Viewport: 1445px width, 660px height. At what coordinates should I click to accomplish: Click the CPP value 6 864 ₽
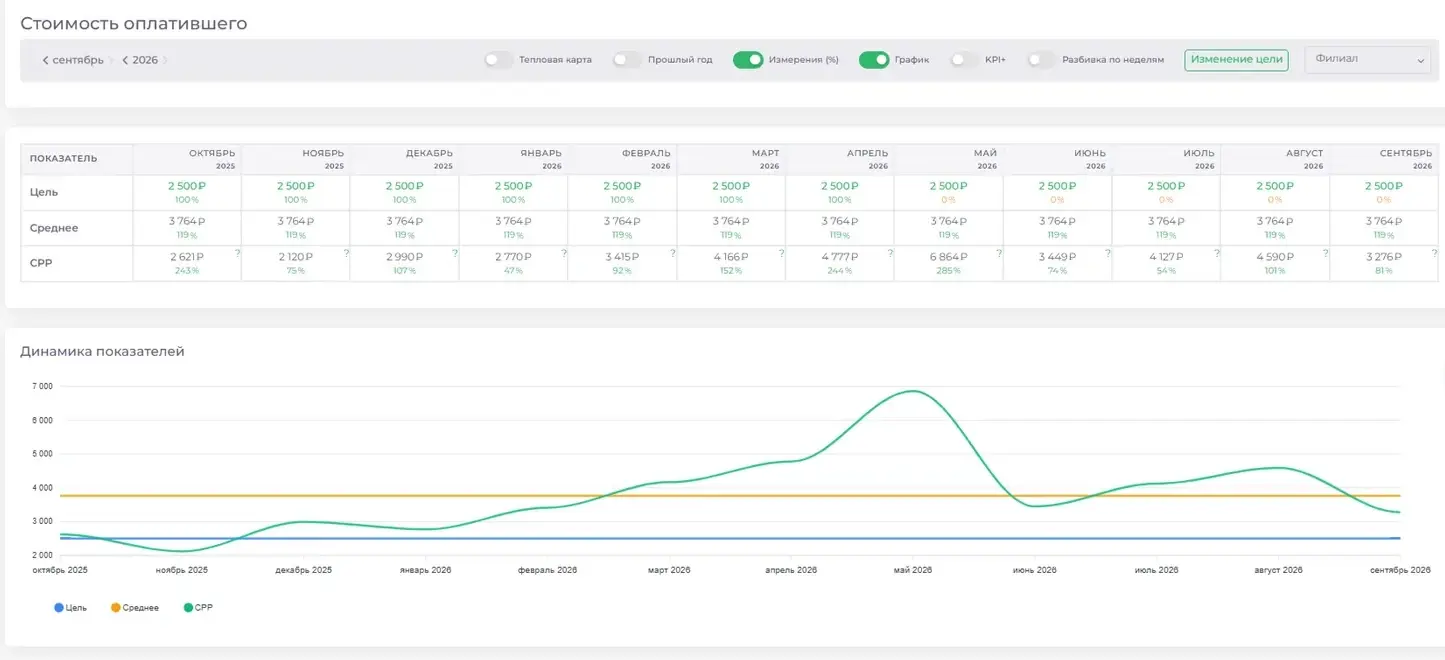click(x=948, y=257)
